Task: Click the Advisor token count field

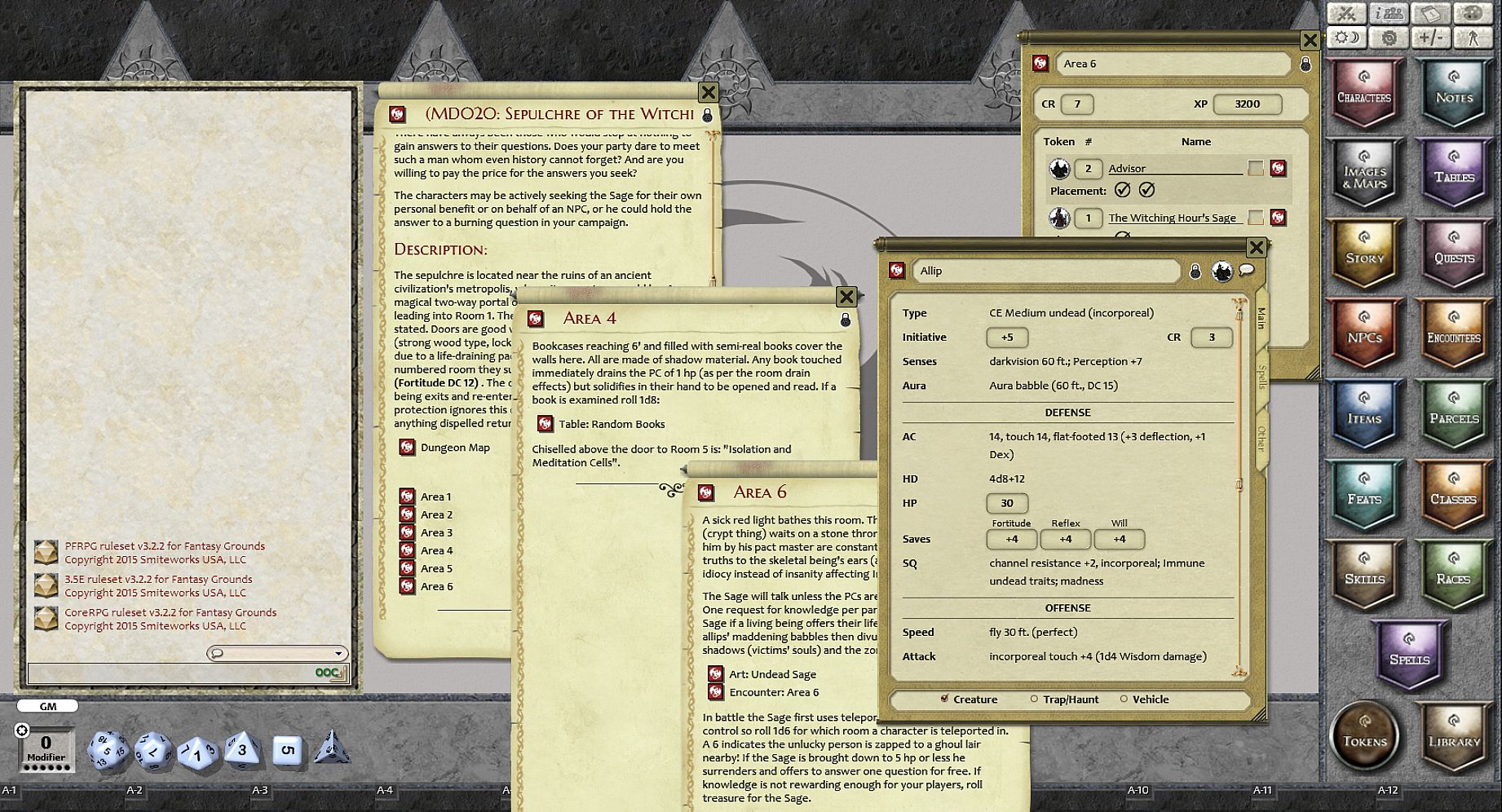Action: [1088, 169]
